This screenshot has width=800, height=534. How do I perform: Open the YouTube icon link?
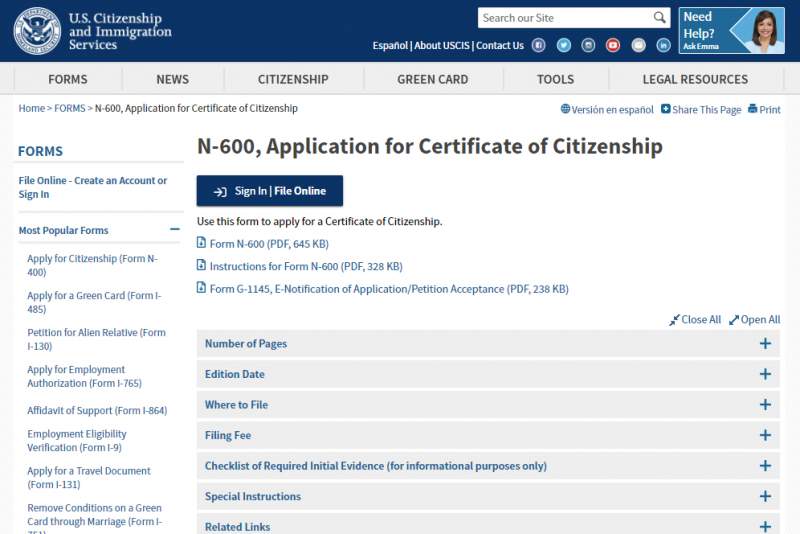613,45
